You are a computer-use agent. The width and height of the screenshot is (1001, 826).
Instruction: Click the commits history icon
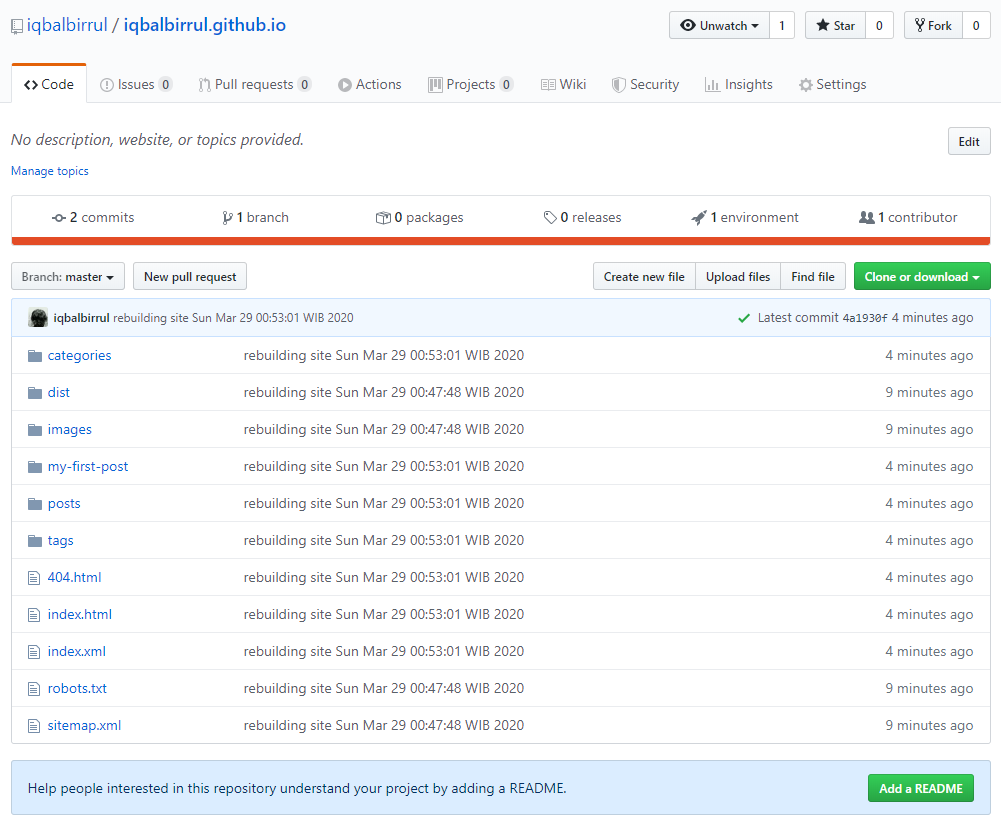(x=59, y=218)
